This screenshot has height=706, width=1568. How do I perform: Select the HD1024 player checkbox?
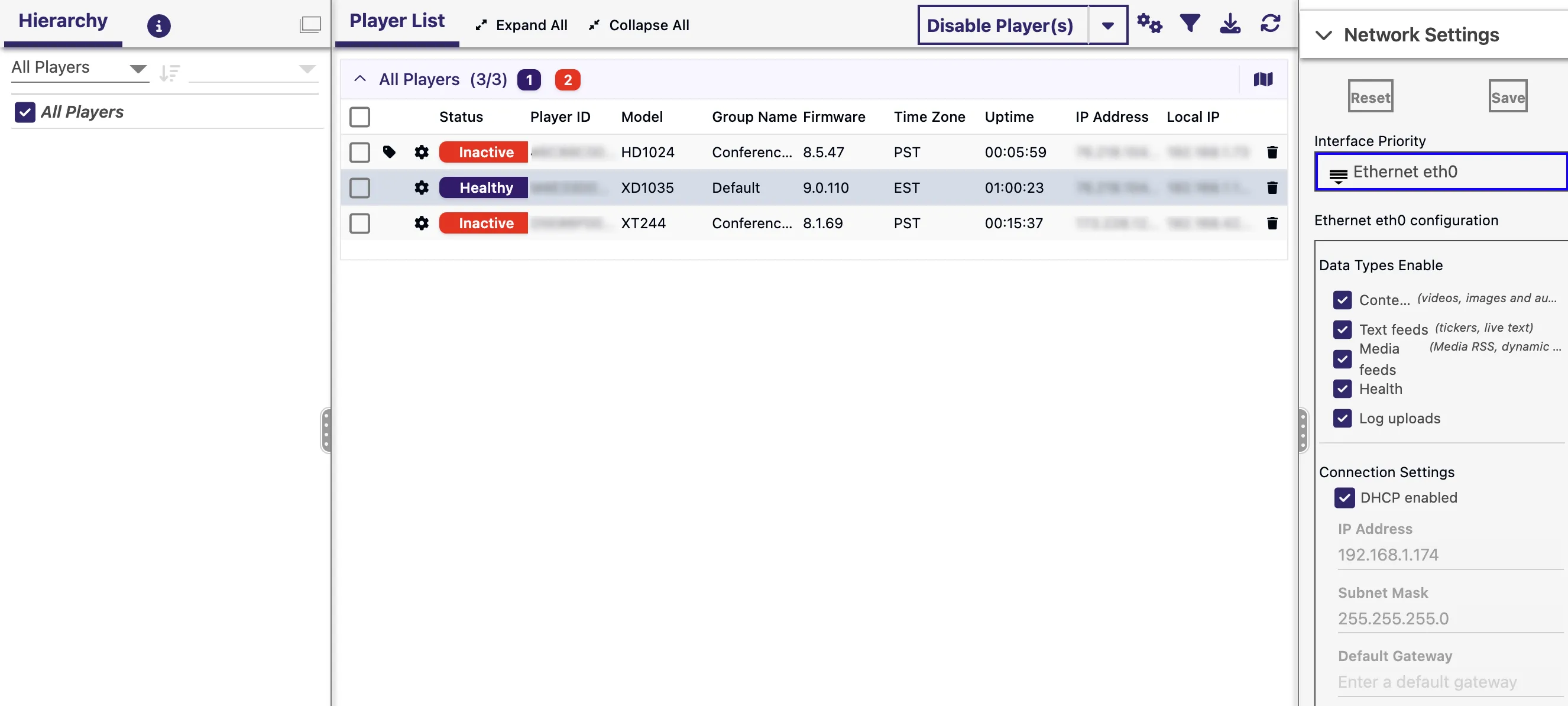359,151
